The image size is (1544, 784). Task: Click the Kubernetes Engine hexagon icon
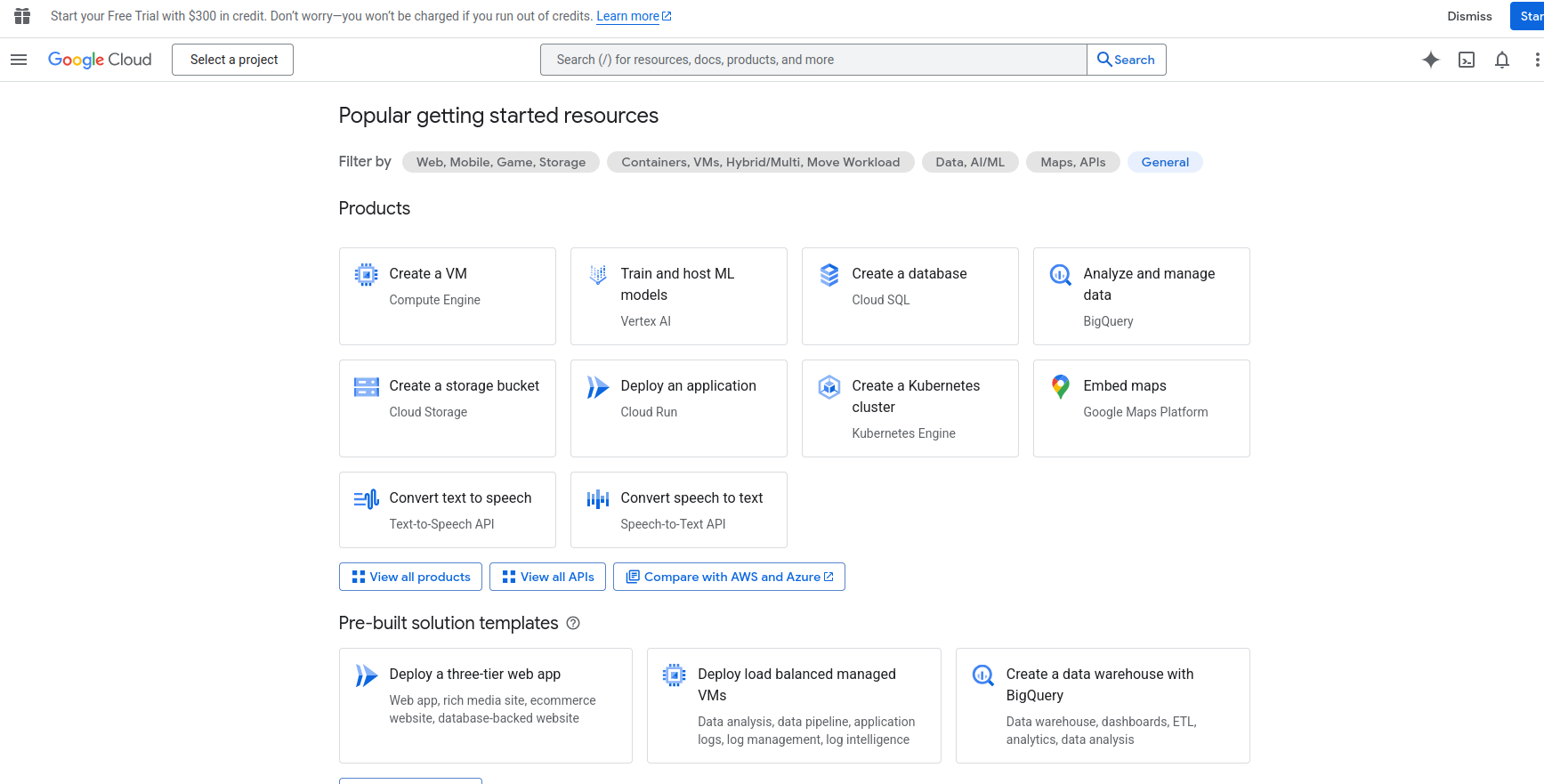tap(829, 387)
